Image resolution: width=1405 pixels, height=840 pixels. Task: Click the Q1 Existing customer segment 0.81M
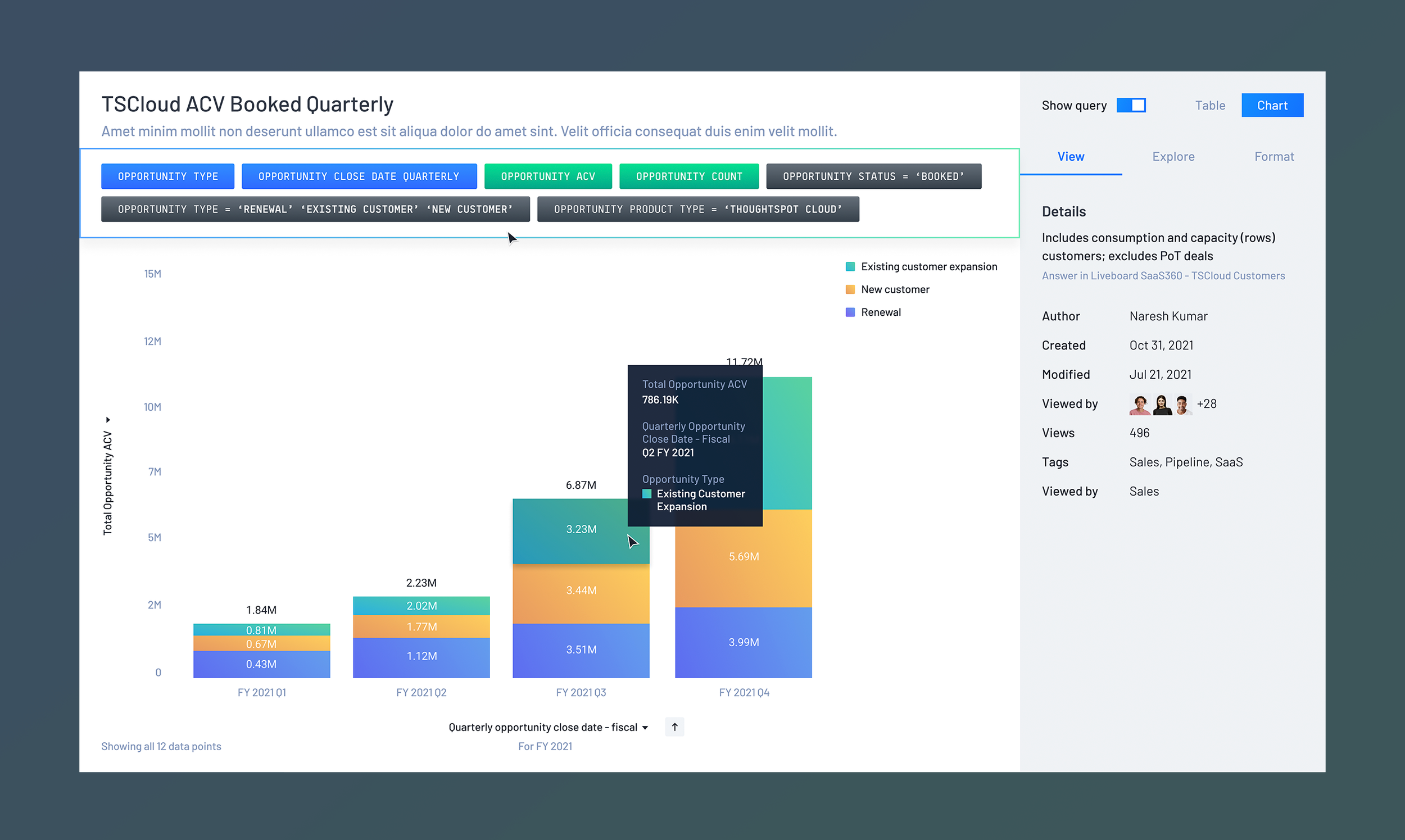tap(261, 630)
